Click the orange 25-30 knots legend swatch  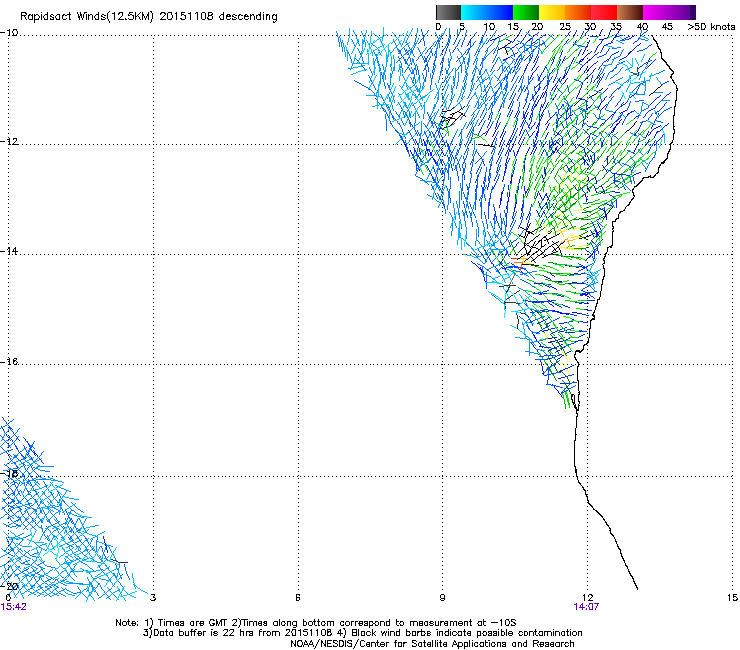click(x=578, y=12)
